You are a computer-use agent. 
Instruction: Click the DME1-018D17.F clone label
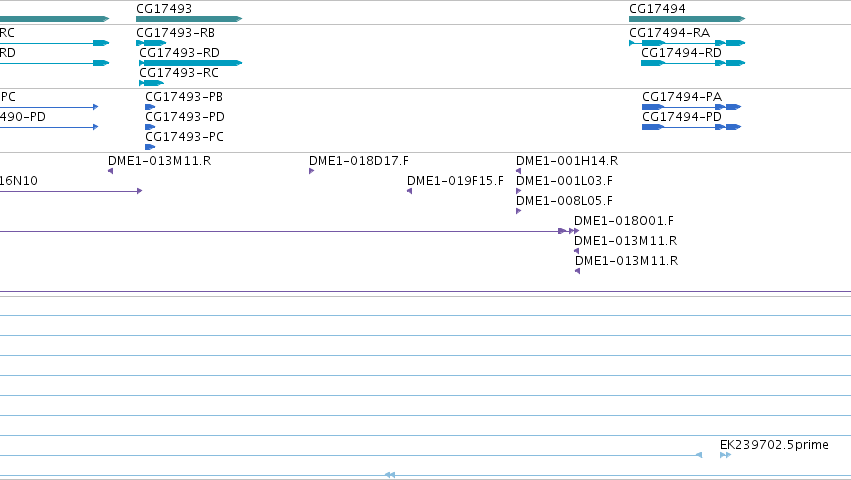pyautogui.click(x=359, y=161)
